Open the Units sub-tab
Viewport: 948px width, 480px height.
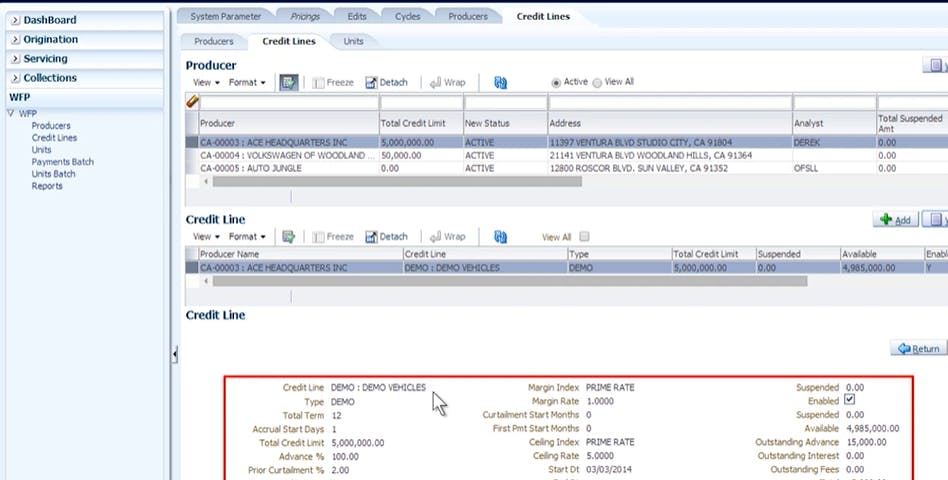click(x=353, y=41)
